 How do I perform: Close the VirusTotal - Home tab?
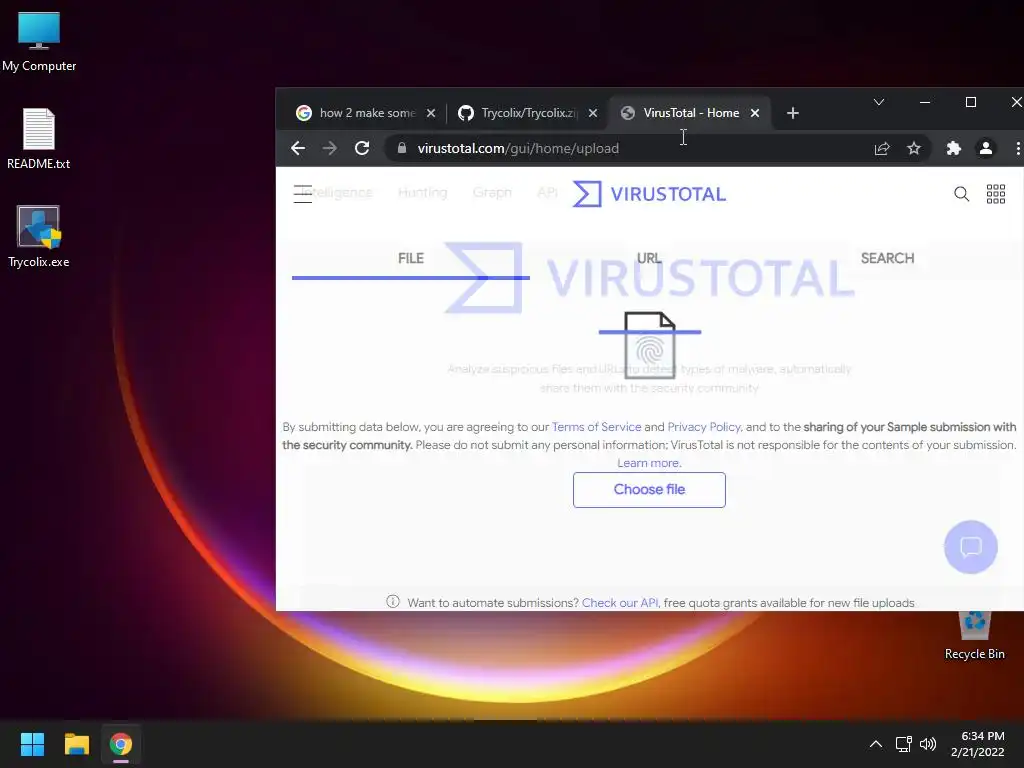coord(755,113)
